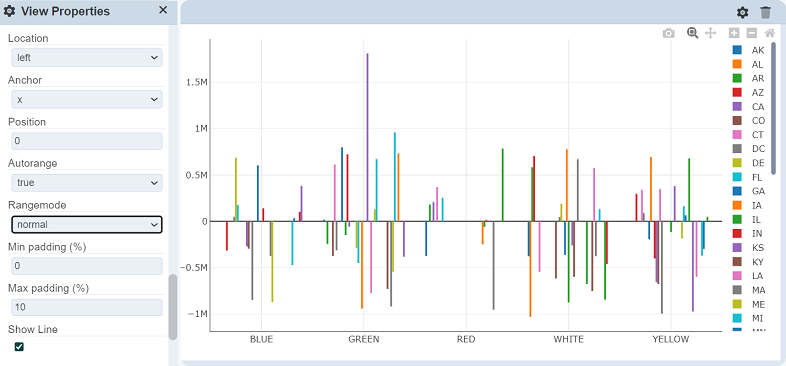The image size is (786, 366).
Task: Click the tallest purple CA bar in GREEN
Action: point(367,137)
